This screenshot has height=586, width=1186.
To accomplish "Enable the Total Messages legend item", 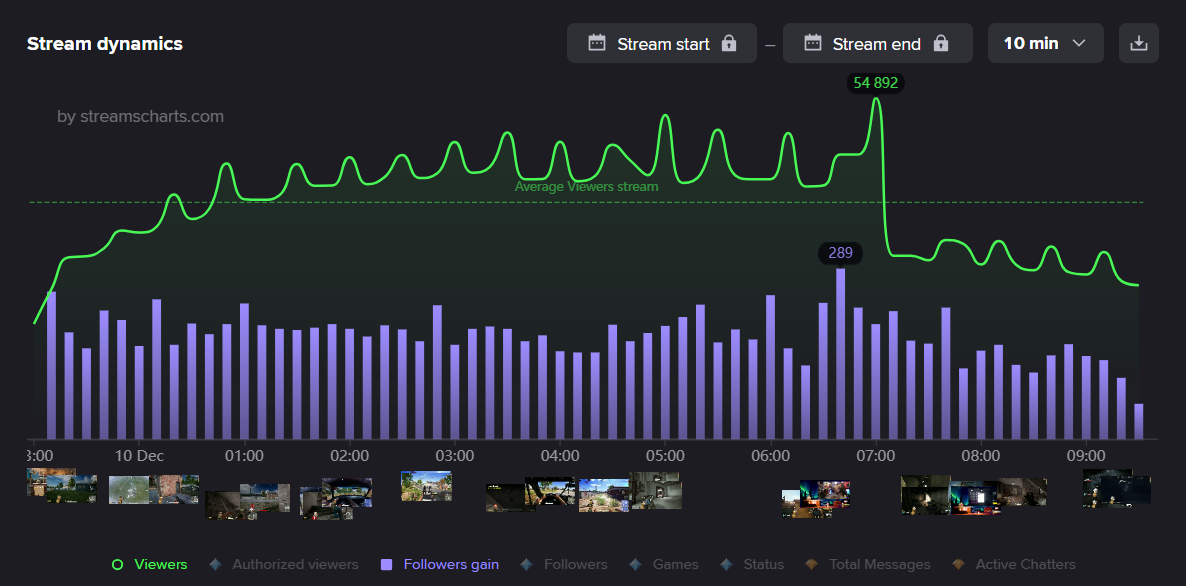I will point(868,564).
